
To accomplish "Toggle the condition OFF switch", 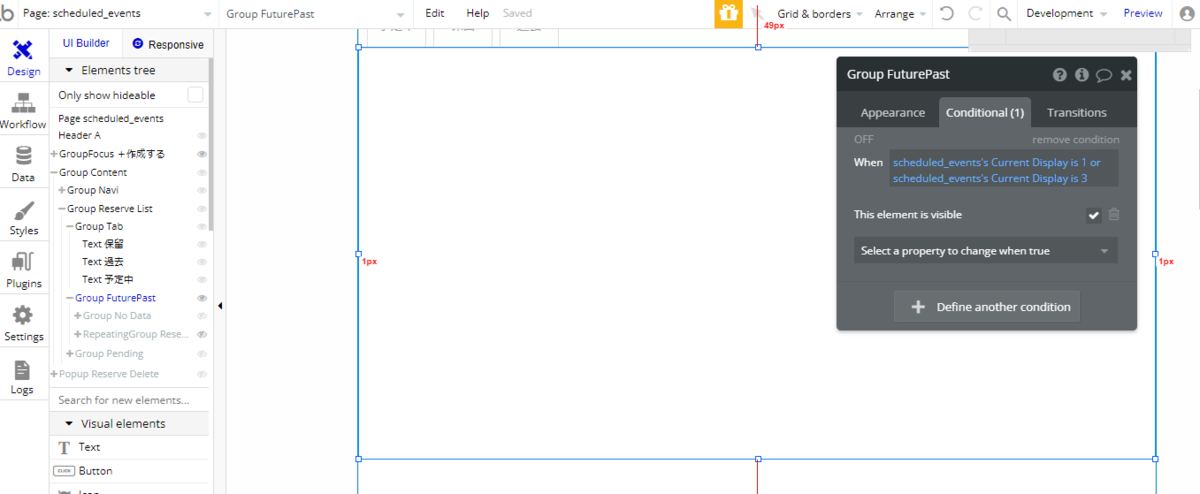I will 864,139.
